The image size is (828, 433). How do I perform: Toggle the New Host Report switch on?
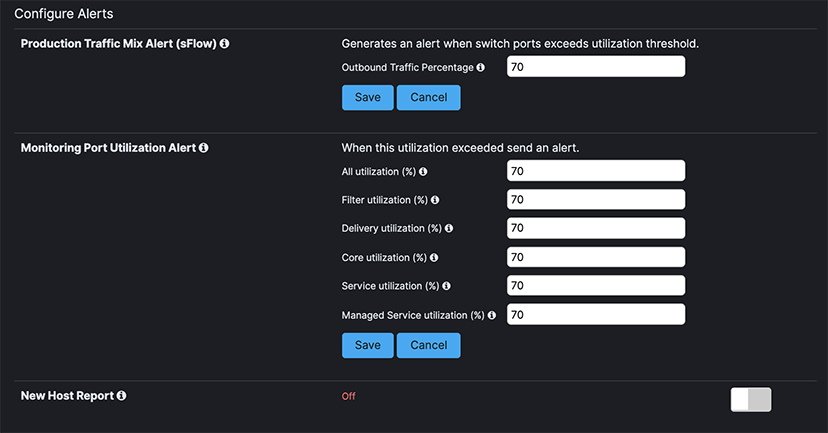click(x=751, y=400)
